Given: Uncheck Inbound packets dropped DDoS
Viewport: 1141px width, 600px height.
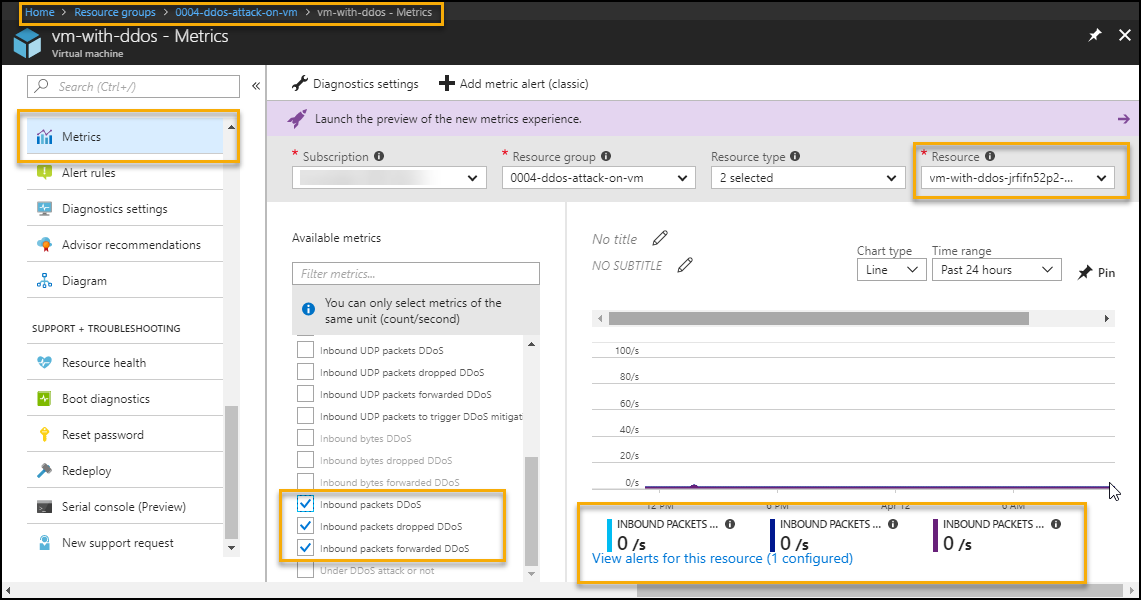Looking at the screenshot, I should click(306, 526).
